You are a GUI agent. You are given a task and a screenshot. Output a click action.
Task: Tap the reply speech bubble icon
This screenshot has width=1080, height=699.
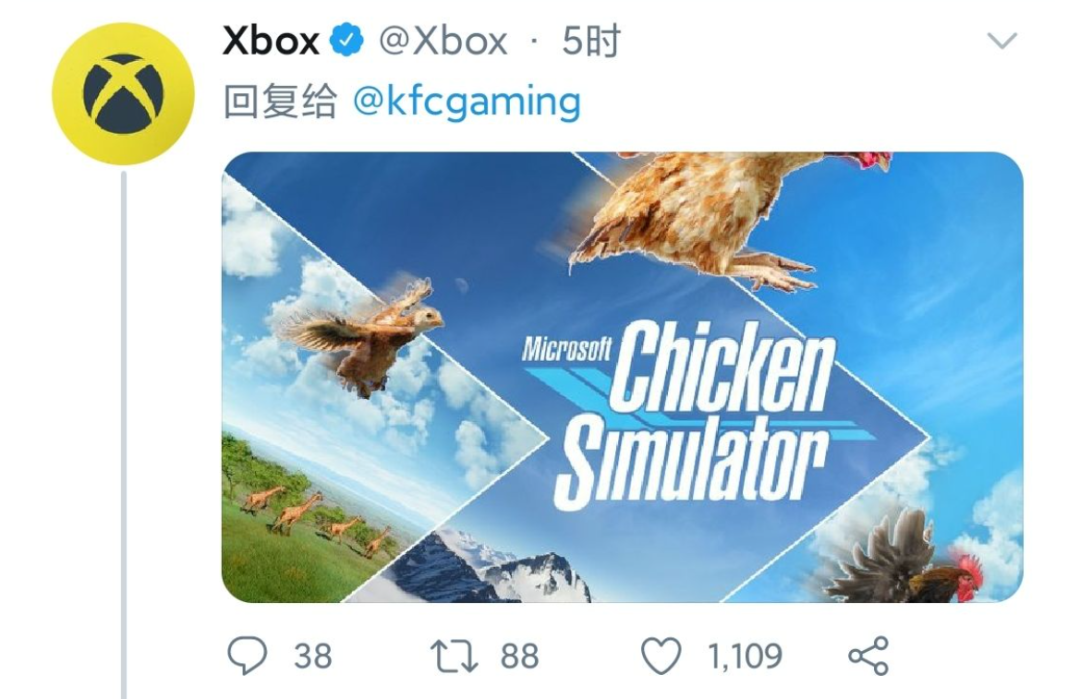247,656
